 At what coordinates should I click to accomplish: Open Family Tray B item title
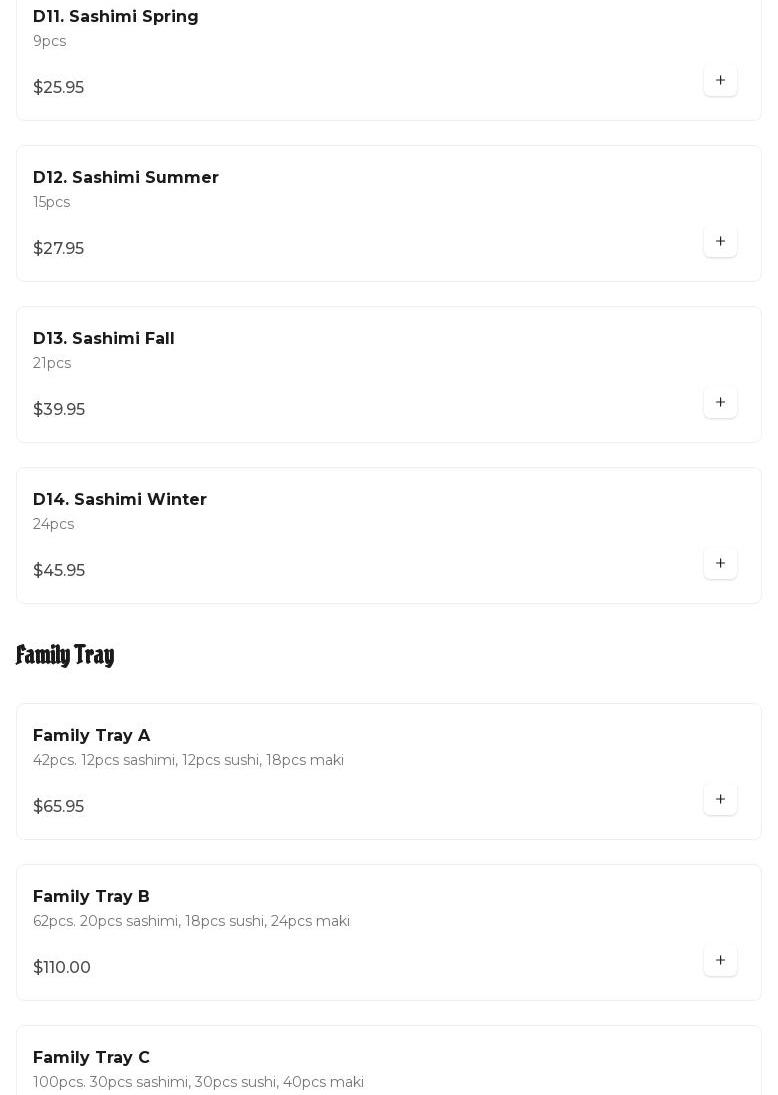pyautogui.click(x=91, y=897)
